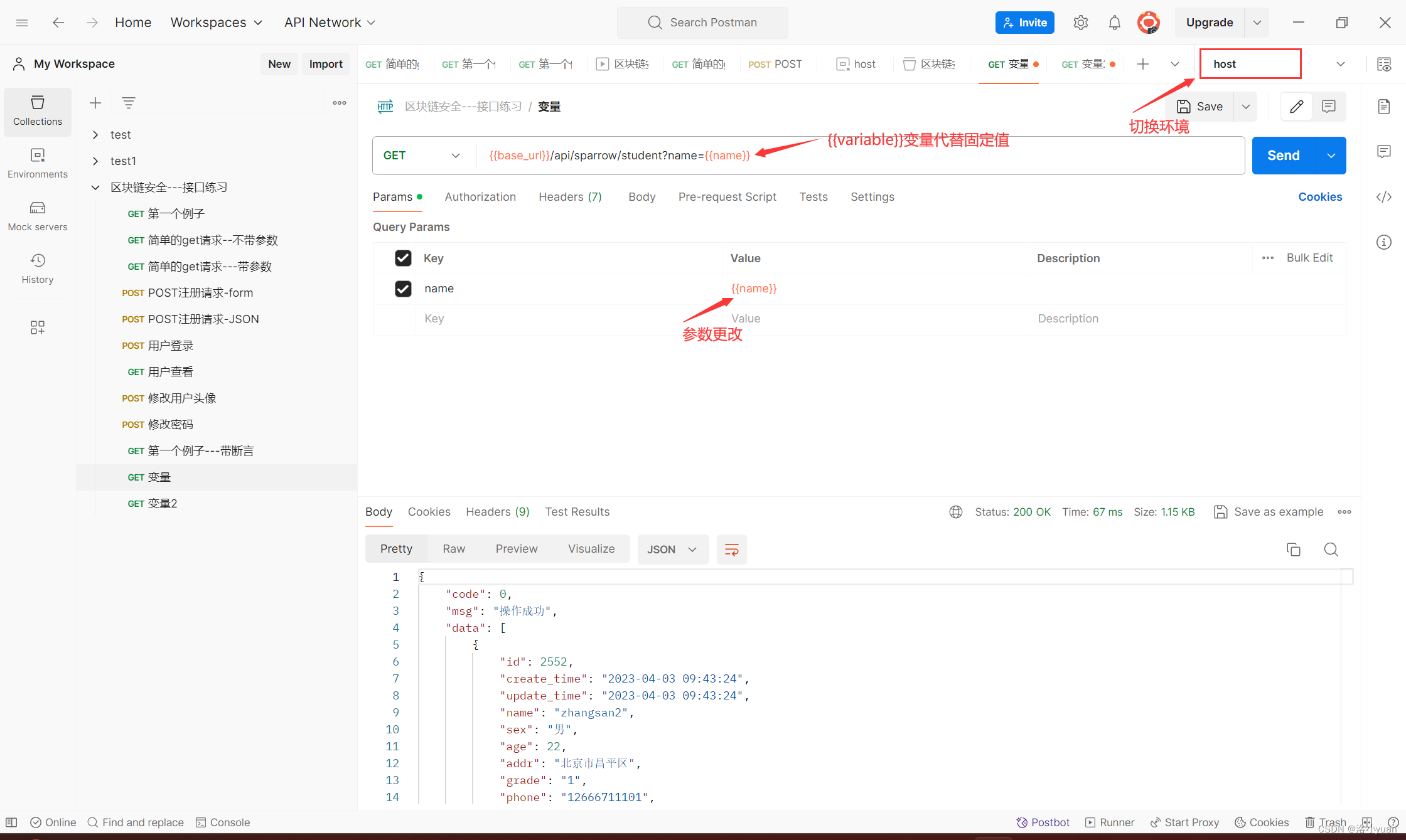The image size is (1406, 840).
Task: Open the hamburger menu icon
Action: (x=22, y=23)
